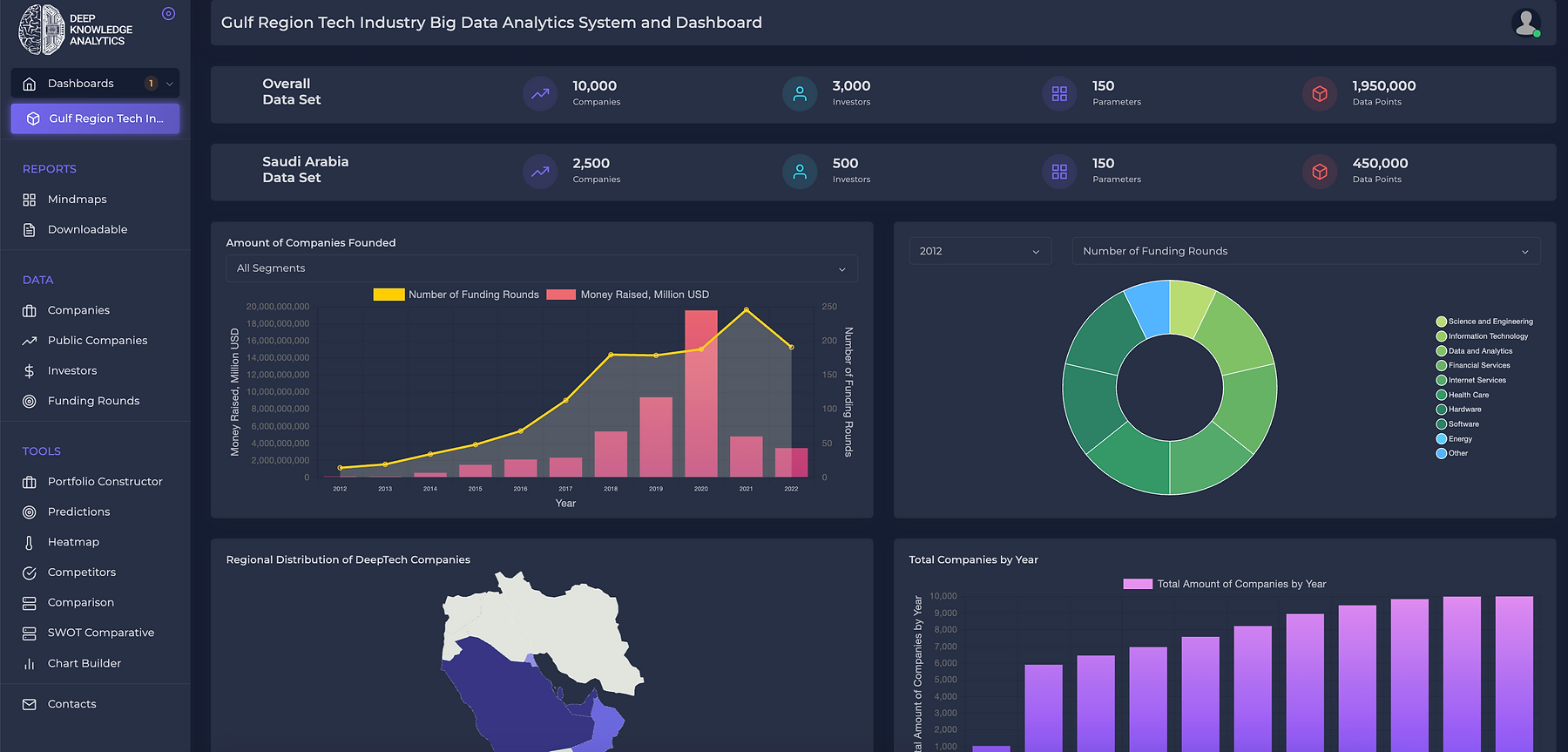The height and width of the screenshot is (752, 1568).
Task: Toggle Financial Services legend entry
Action: [x=1473, y=366]
